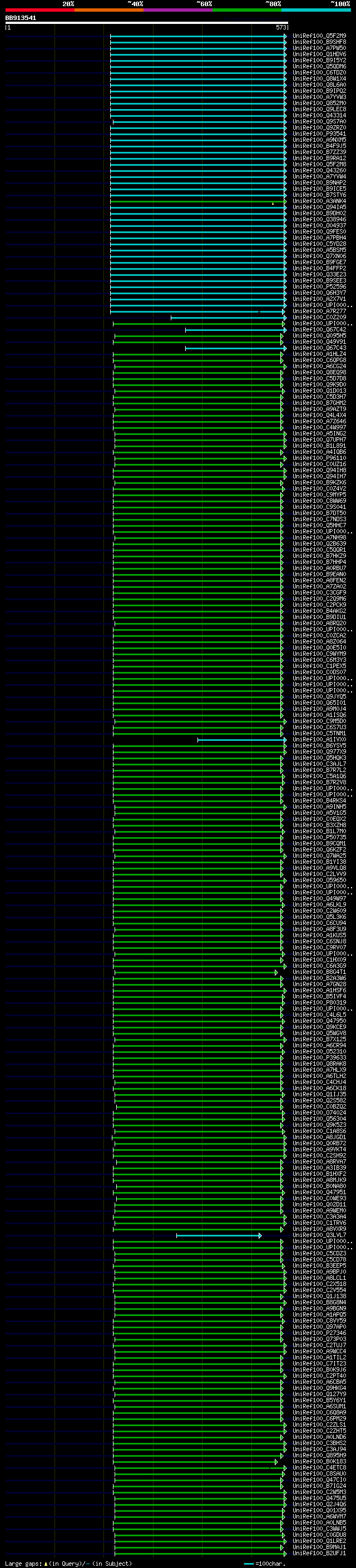Select hit label UniRef100_B4RKS4

[x=319, y=801]
